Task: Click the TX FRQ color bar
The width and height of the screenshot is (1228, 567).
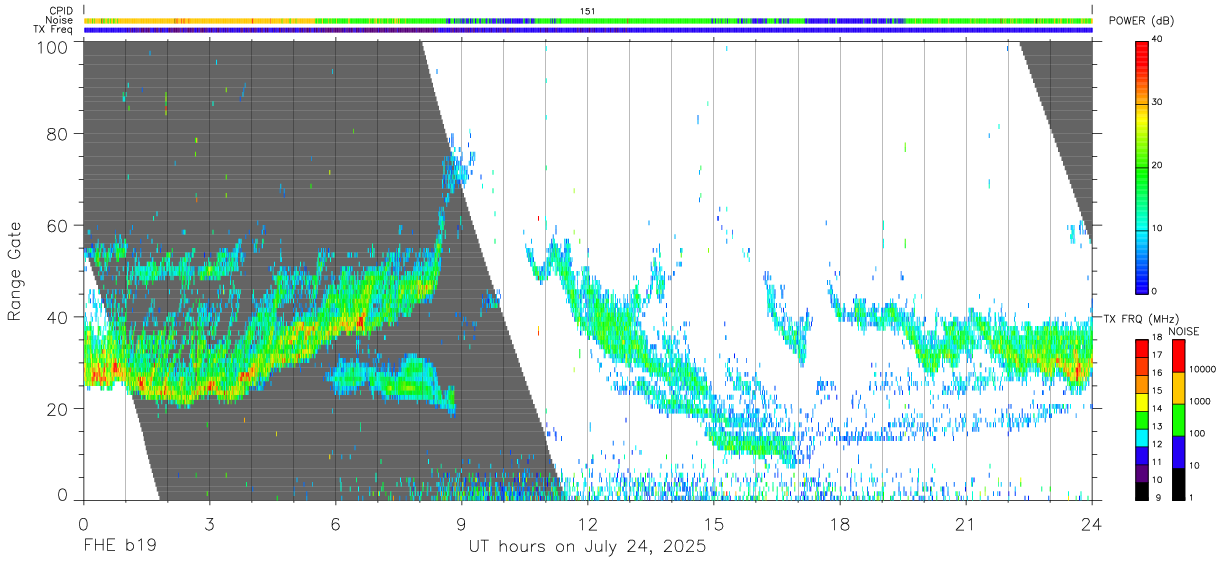Action: tap(1141, 420)
